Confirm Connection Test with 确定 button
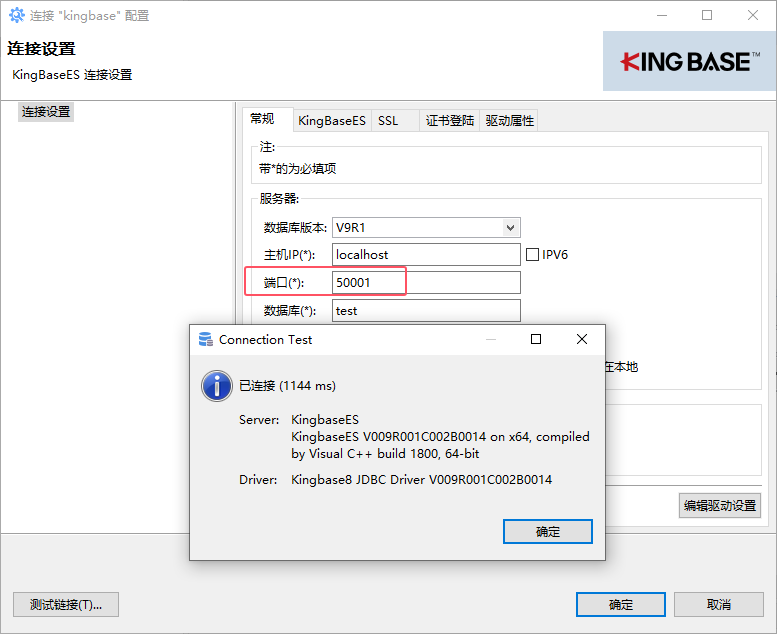The height and width of the screenshot is (634, 777). (x=548, y=531)
